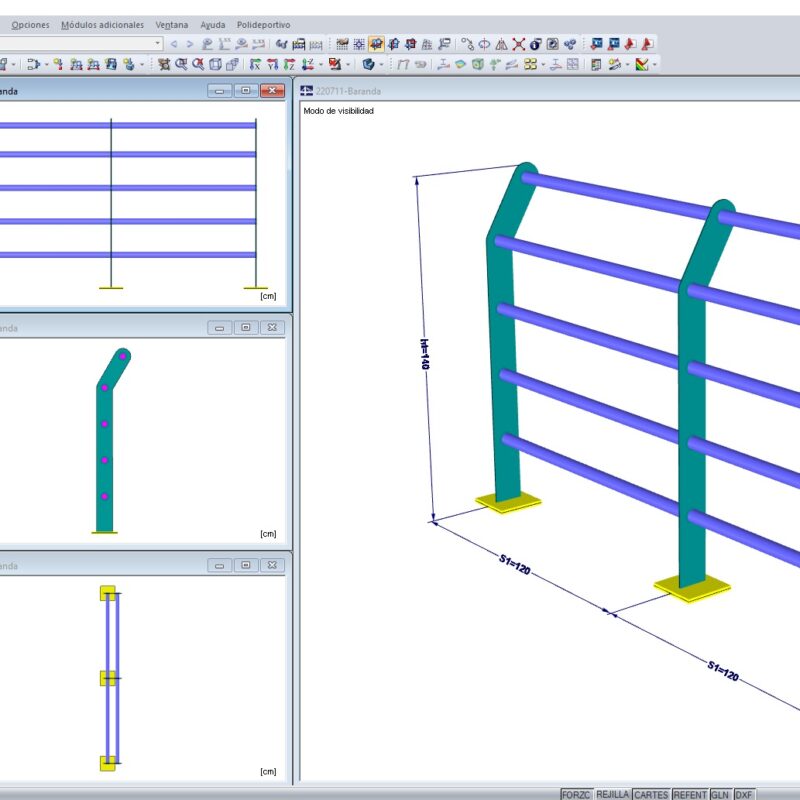Toggle the visibility mode icon (highlighted)
800x800 pixels.
(376, 44)
